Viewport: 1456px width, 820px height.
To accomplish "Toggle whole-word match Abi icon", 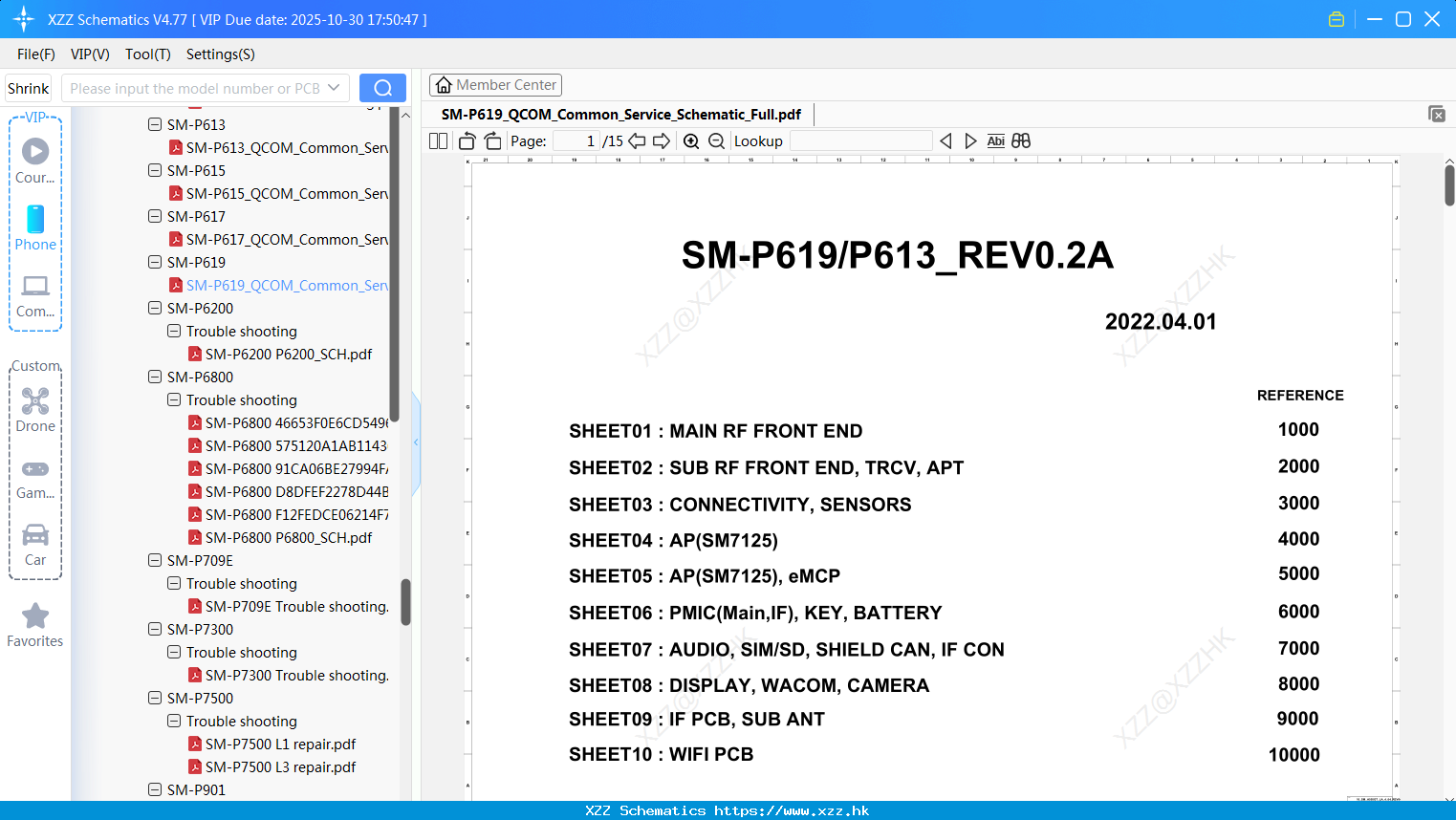I will point(995,140).
